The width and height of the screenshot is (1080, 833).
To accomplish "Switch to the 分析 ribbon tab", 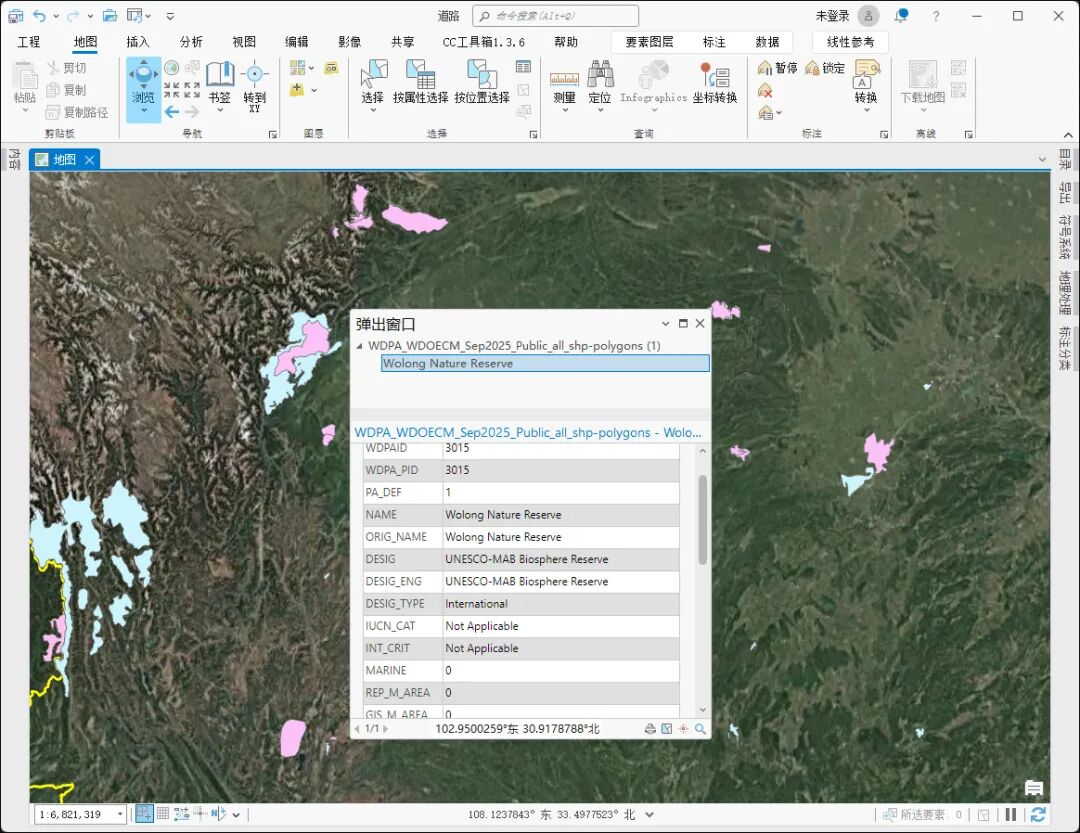I will (x=191, y=42).
